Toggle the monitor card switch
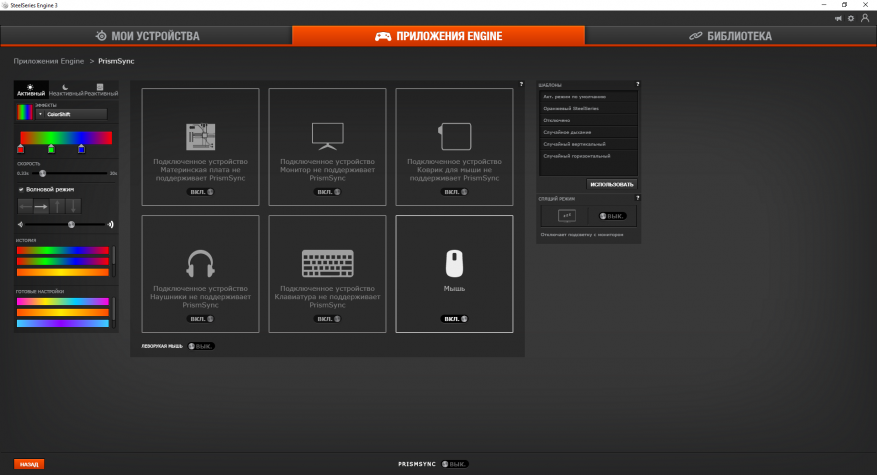The height and width of the screenshot is (475, 877). point(327,192)
